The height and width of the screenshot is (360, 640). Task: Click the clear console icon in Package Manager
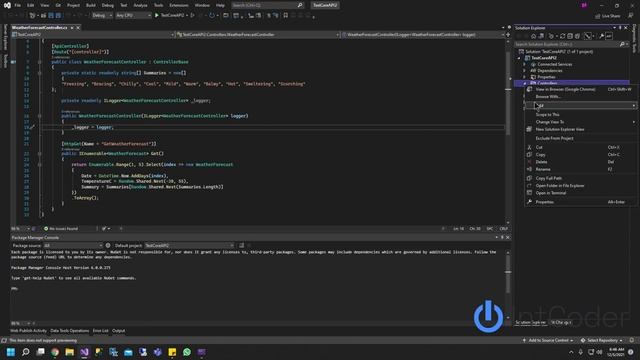click(x=242, y=246)
